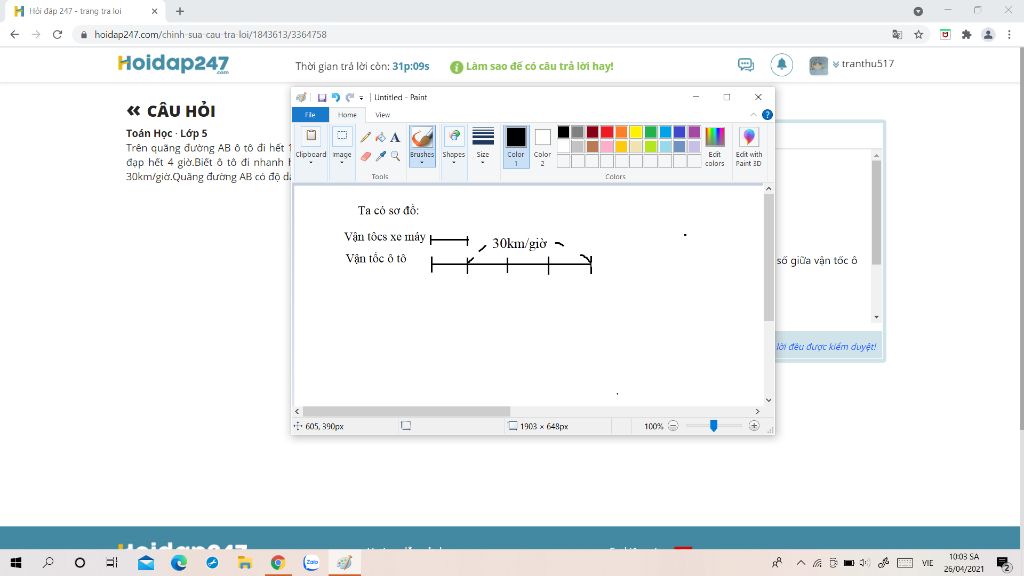Open the chat messages icon on Hoidap247
Viewport: 1024px width, 576px height.
point(745,64)
